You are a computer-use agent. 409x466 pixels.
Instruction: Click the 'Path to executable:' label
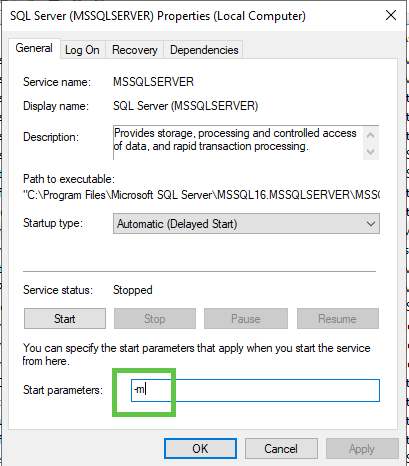(x=69, y=179)
